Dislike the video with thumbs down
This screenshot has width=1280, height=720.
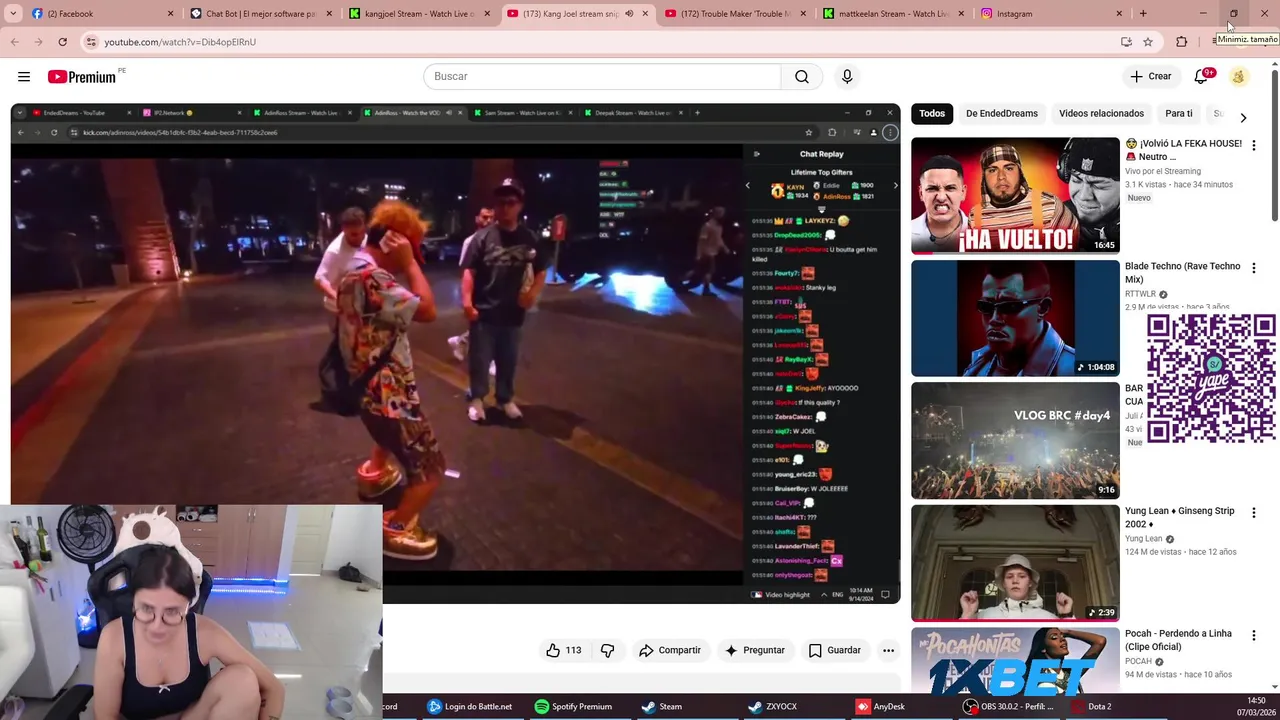607,650
